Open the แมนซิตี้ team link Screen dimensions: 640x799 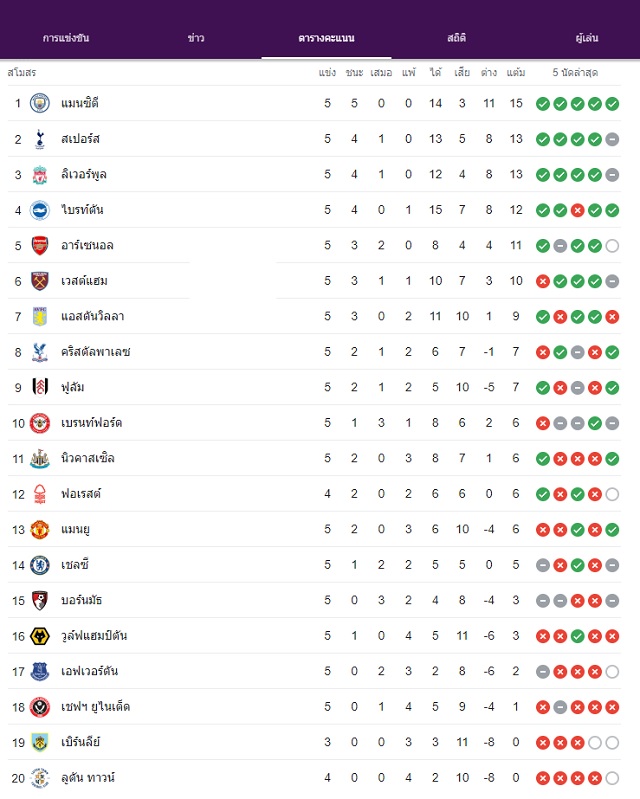[x=80, y=103]
